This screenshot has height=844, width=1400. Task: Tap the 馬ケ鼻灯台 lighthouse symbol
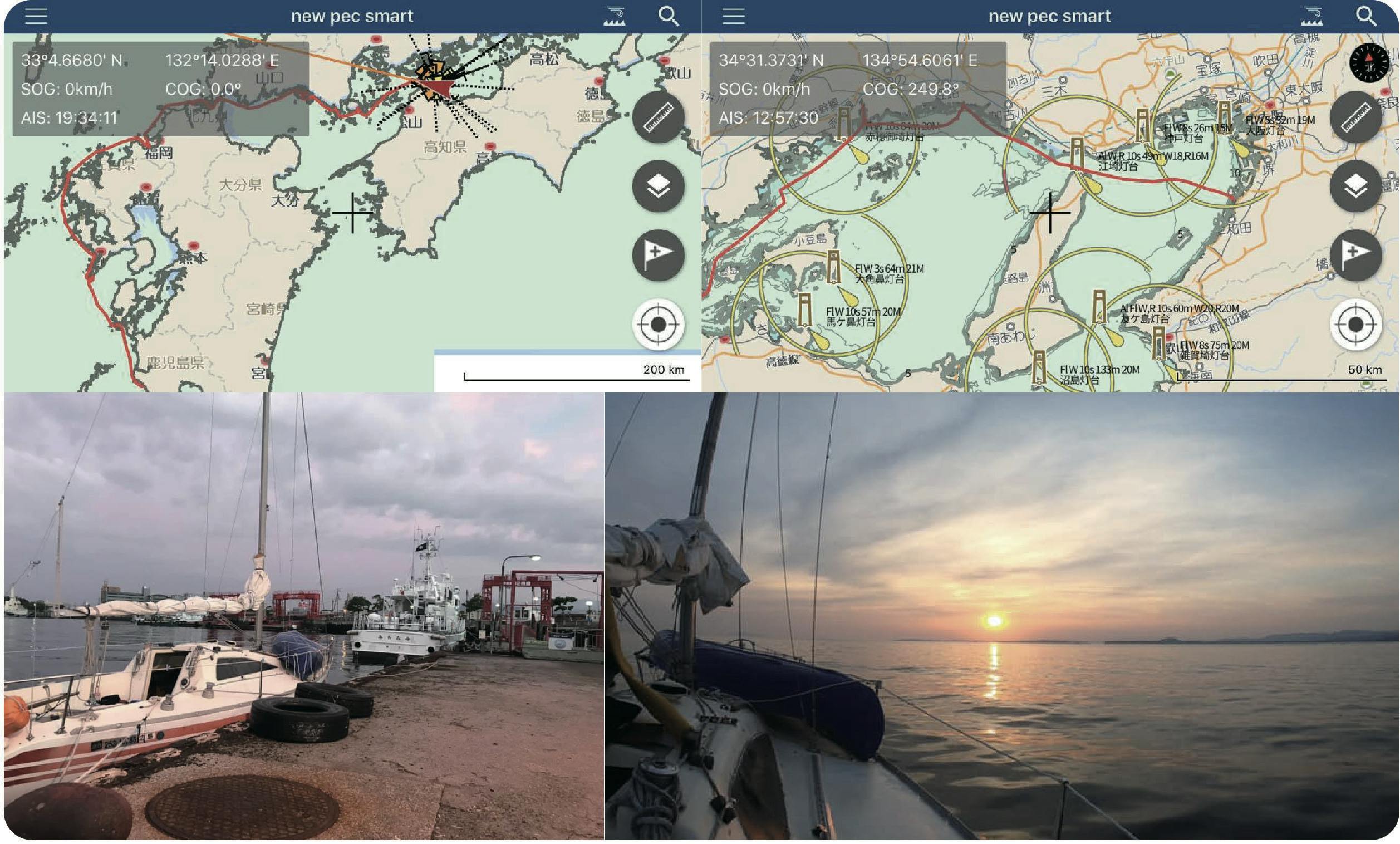click(804, 310)
